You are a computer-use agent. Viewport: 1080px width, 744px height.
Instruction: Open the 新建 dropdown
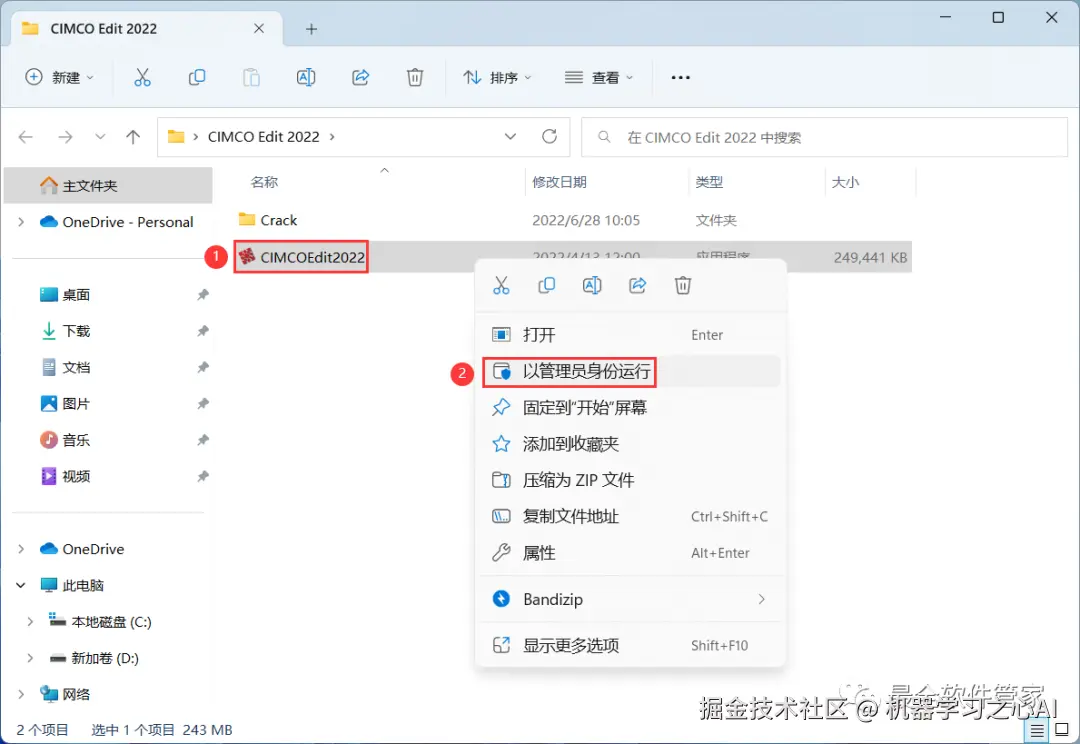pos(59,77)
